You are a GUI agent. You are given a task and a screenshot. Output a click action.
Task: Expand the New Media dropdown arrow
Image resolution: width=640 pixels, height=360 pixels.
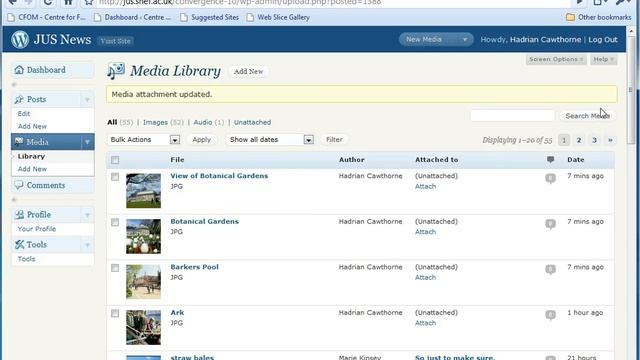click(464, 40)
